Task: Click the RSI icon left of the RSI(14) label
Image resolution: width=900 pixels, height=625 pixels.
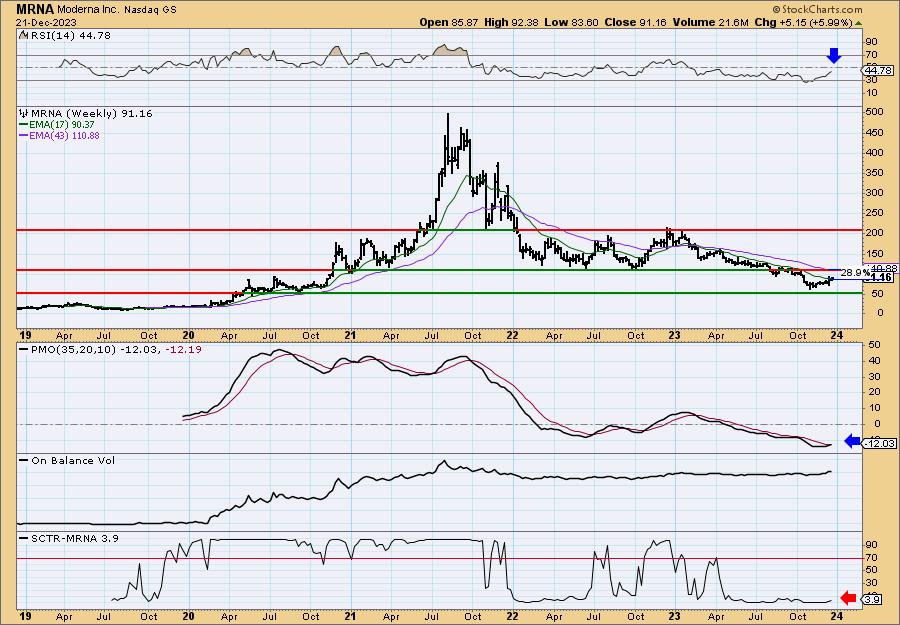Action: [24, 35]
